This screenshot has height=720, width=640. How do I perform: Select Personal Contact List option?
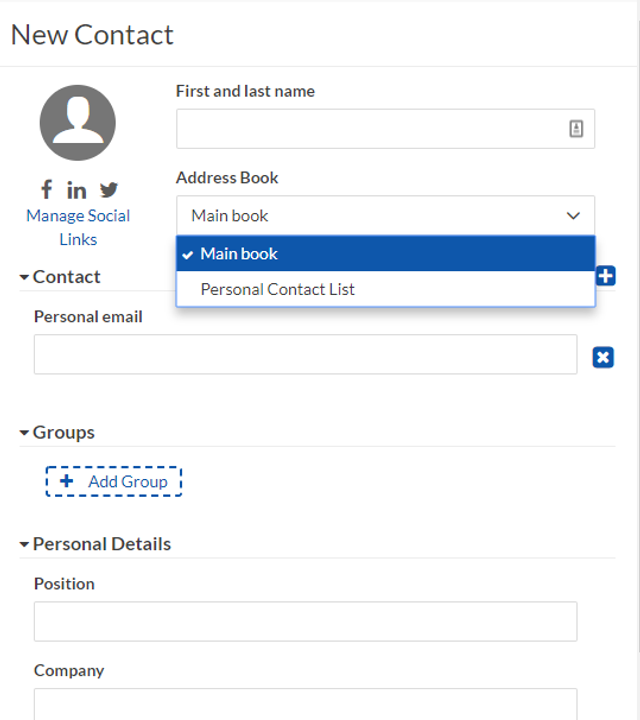[386, 289]
